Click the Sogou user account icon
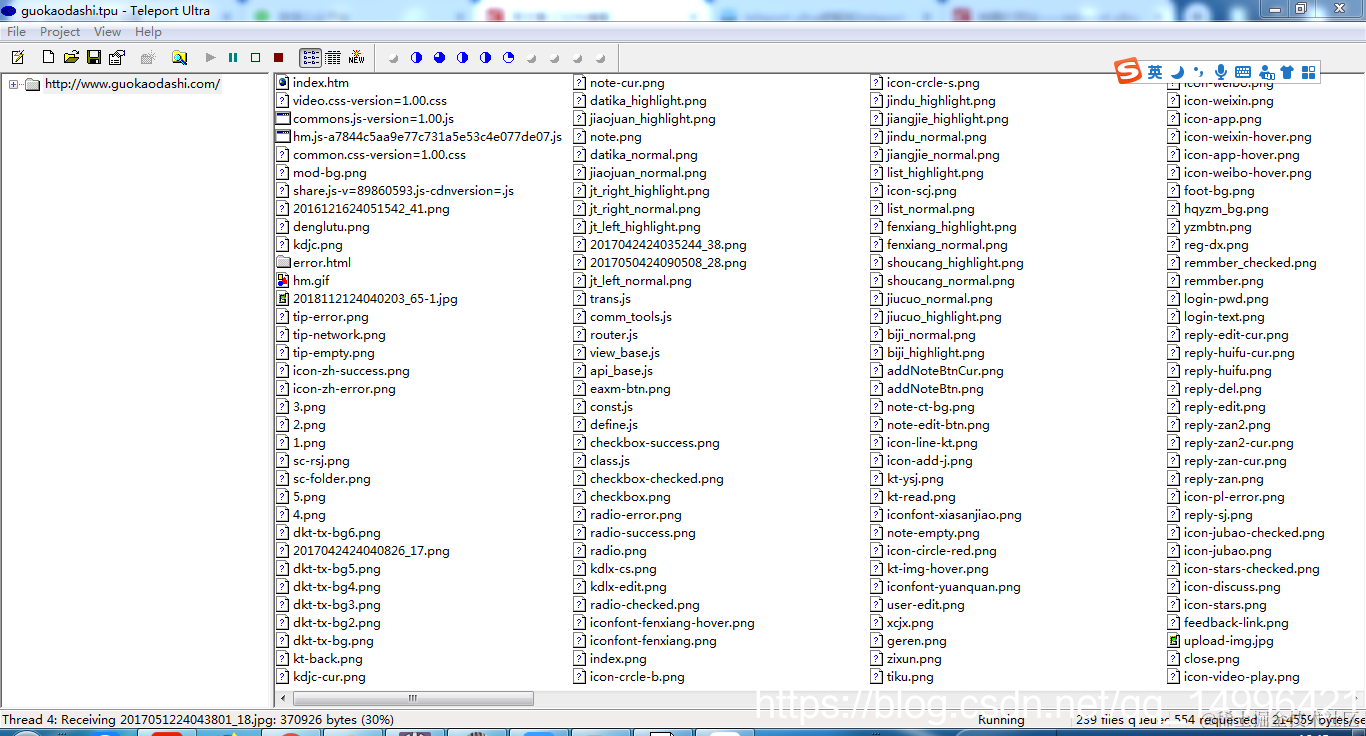Screen dimensions: 1366x736 point(1266,72)
